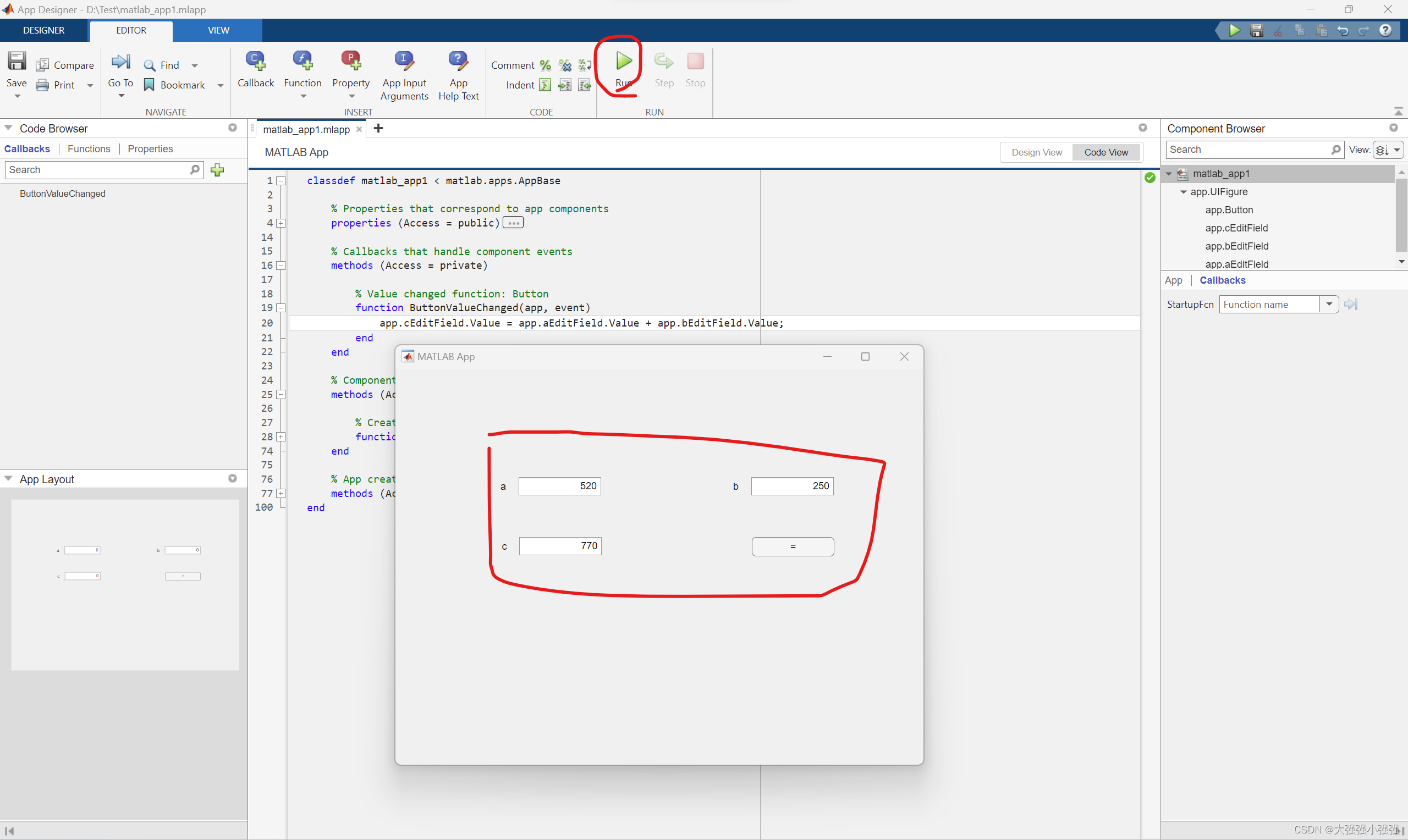The height and width of the screenshot is (840, 1408).
Task: Select ButtonValueChanged in the Code Browser
Action: coord(62,193)
